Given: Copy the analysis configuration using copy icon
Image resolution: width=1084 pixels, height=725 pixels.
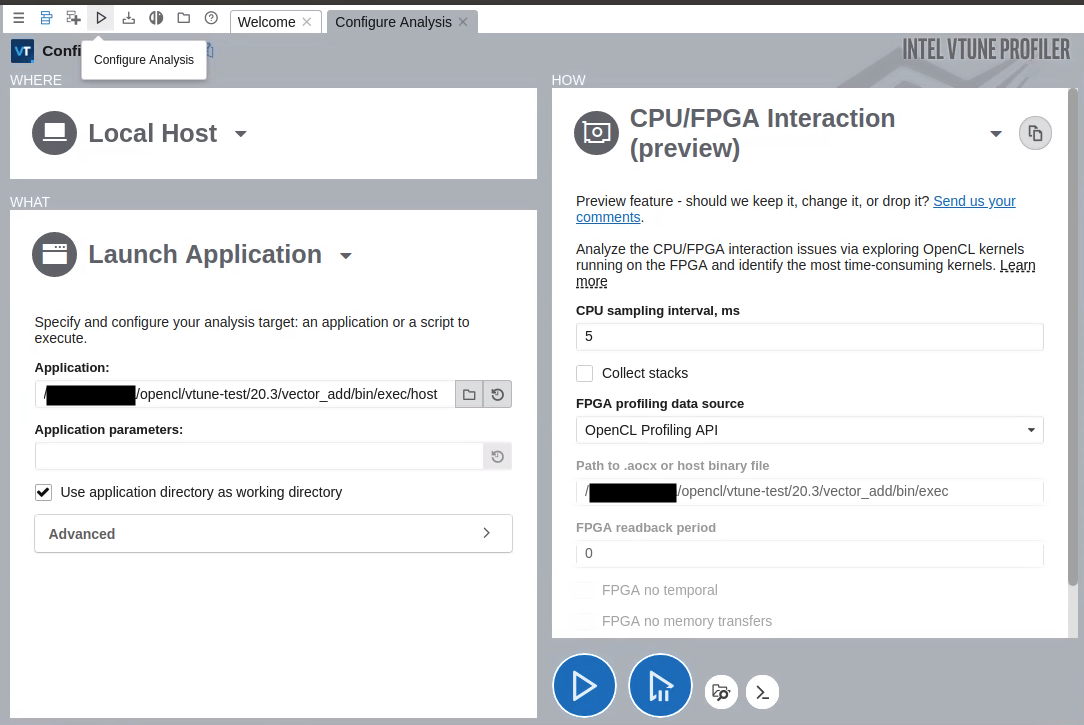Looking at the screenshot, I should 1035,133.
